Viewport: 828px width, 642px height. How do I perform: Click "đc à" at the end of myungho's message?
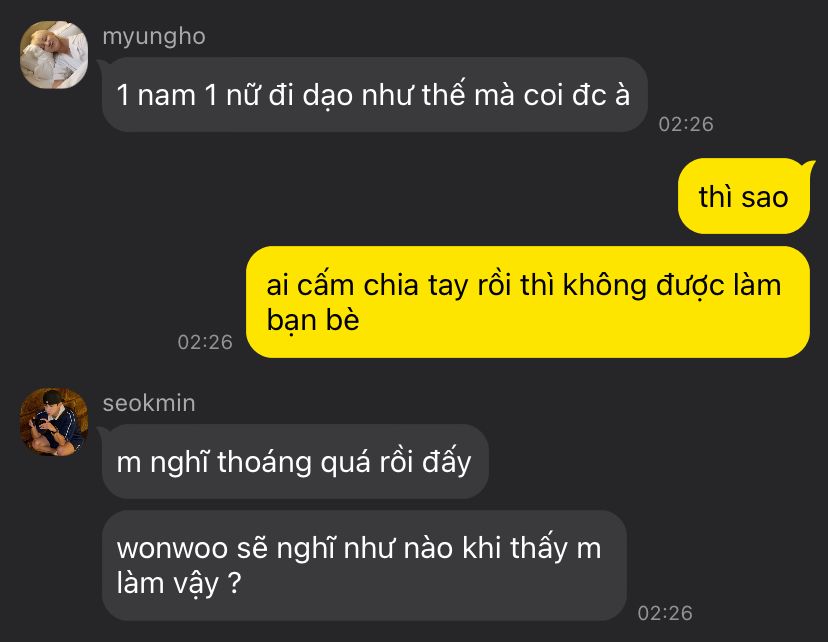click(x=601, y=96)
